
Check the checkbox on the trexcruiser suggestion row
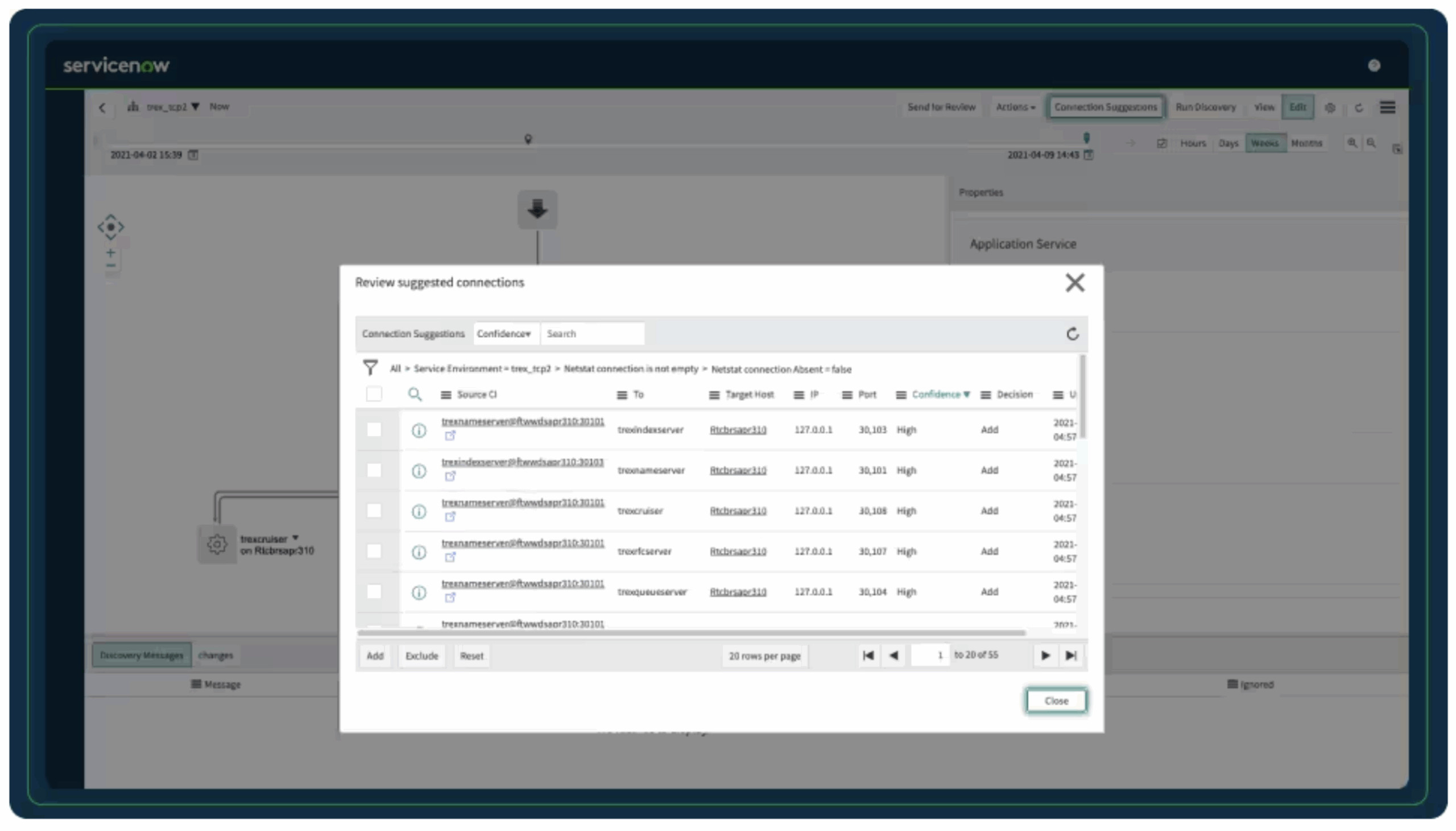tap(374, 511)
